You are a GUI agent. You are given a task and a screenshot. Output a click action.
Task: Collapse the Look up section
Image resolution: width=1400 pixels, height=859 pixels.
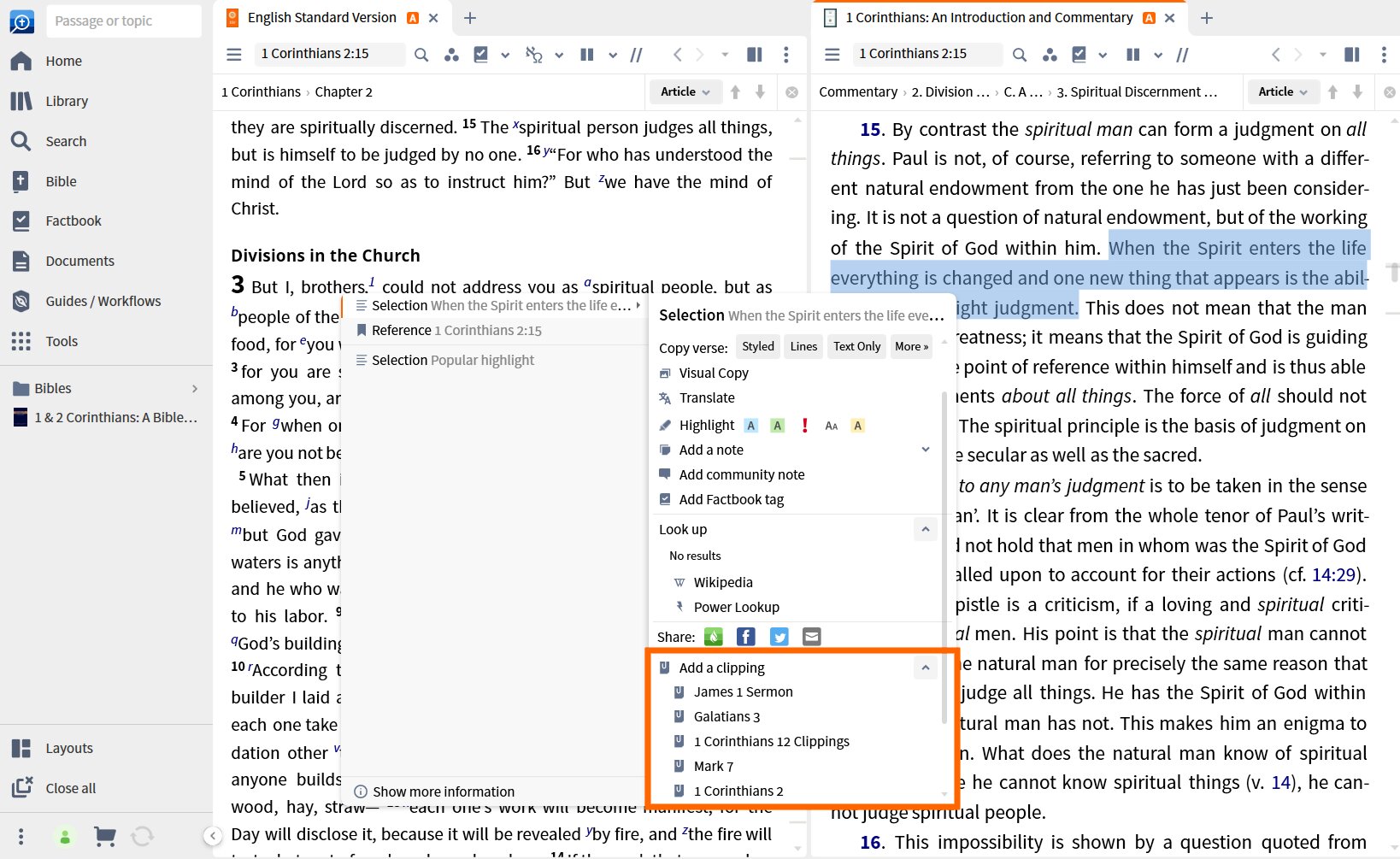(926, 530)
